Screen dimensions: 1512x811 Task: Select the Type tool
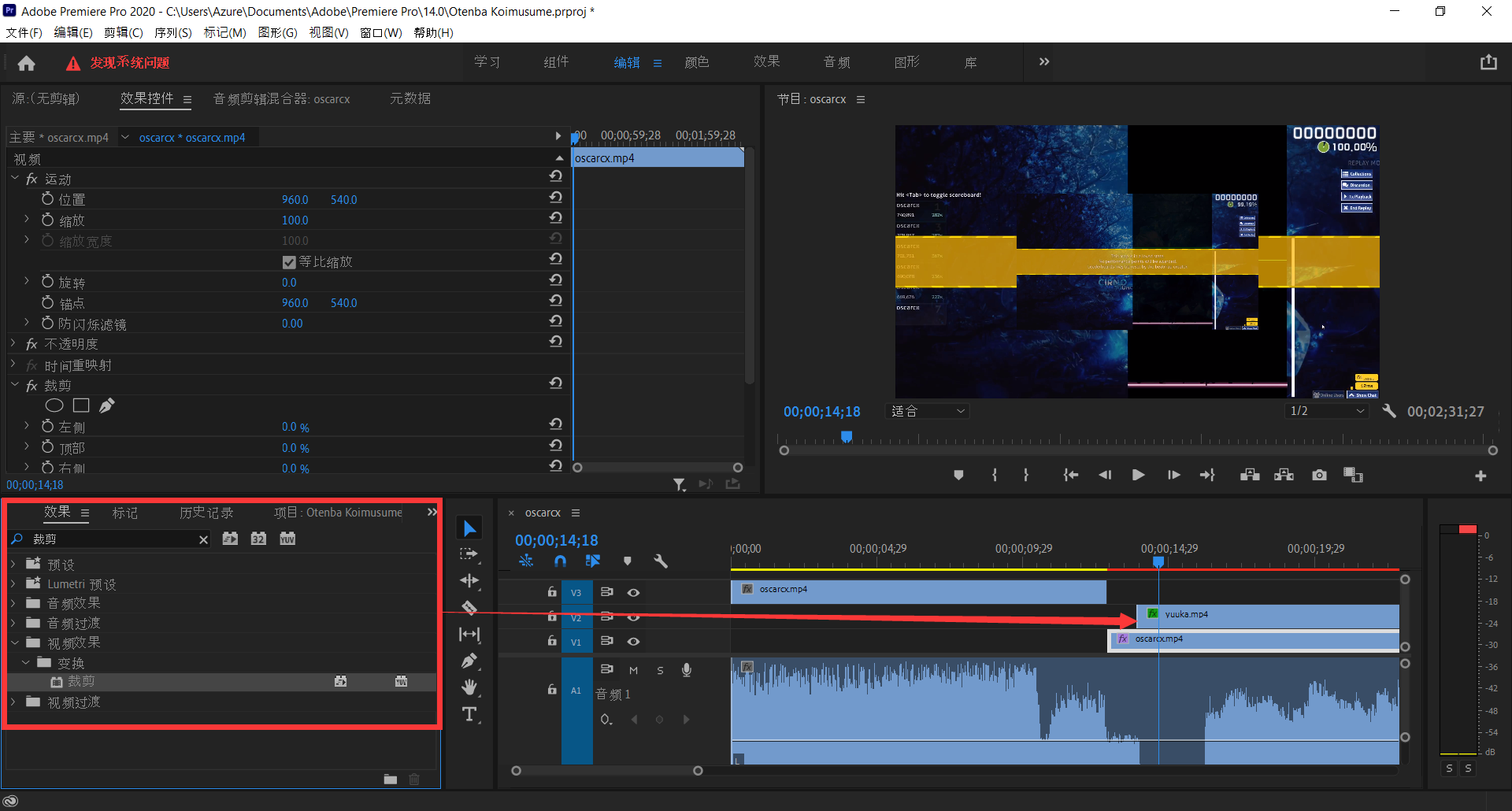[x=469, y=715]
